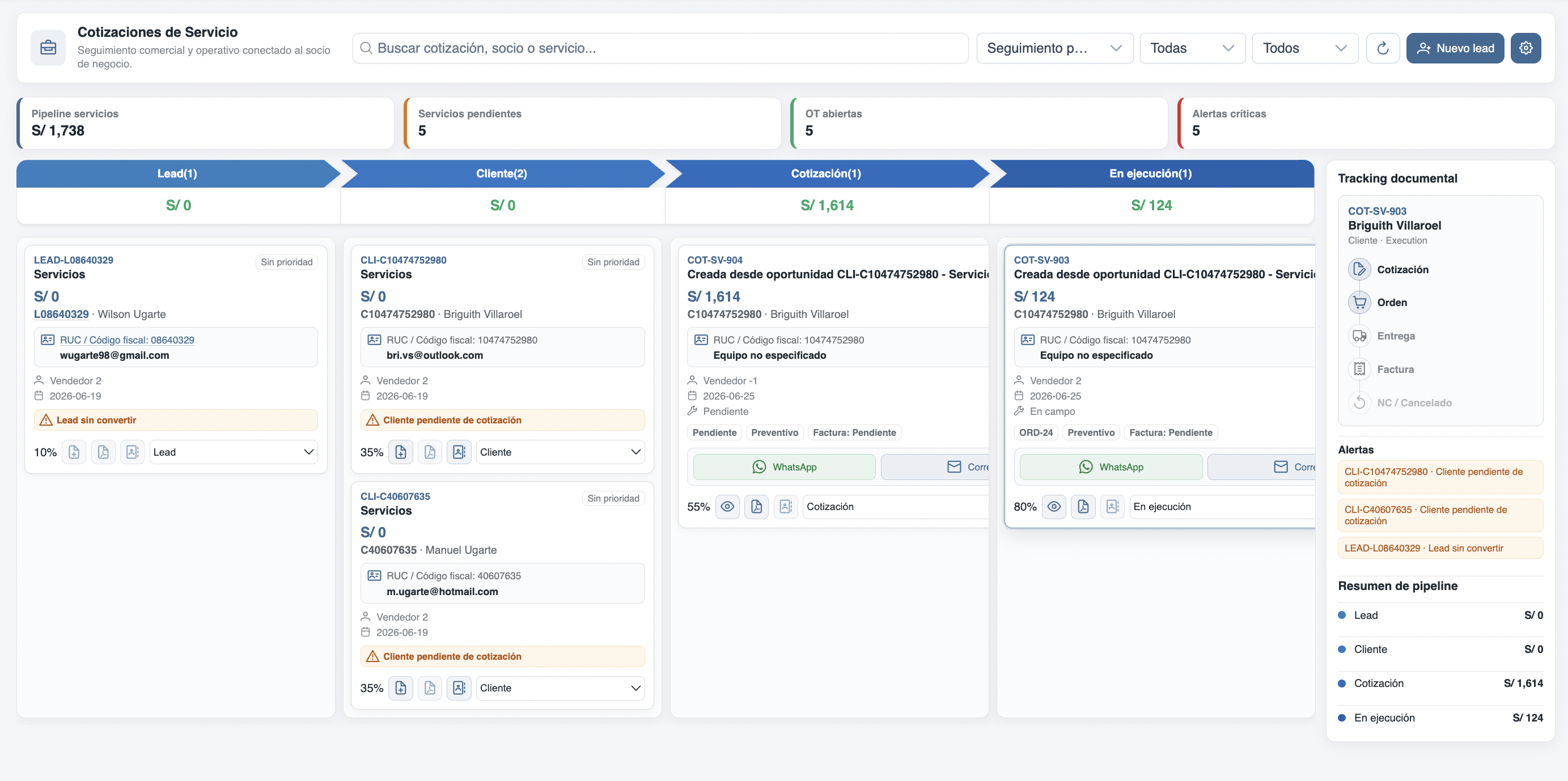Open COT-SV-903 in Tracking documental panel

pyautogui.click(x=1377, y=211)
